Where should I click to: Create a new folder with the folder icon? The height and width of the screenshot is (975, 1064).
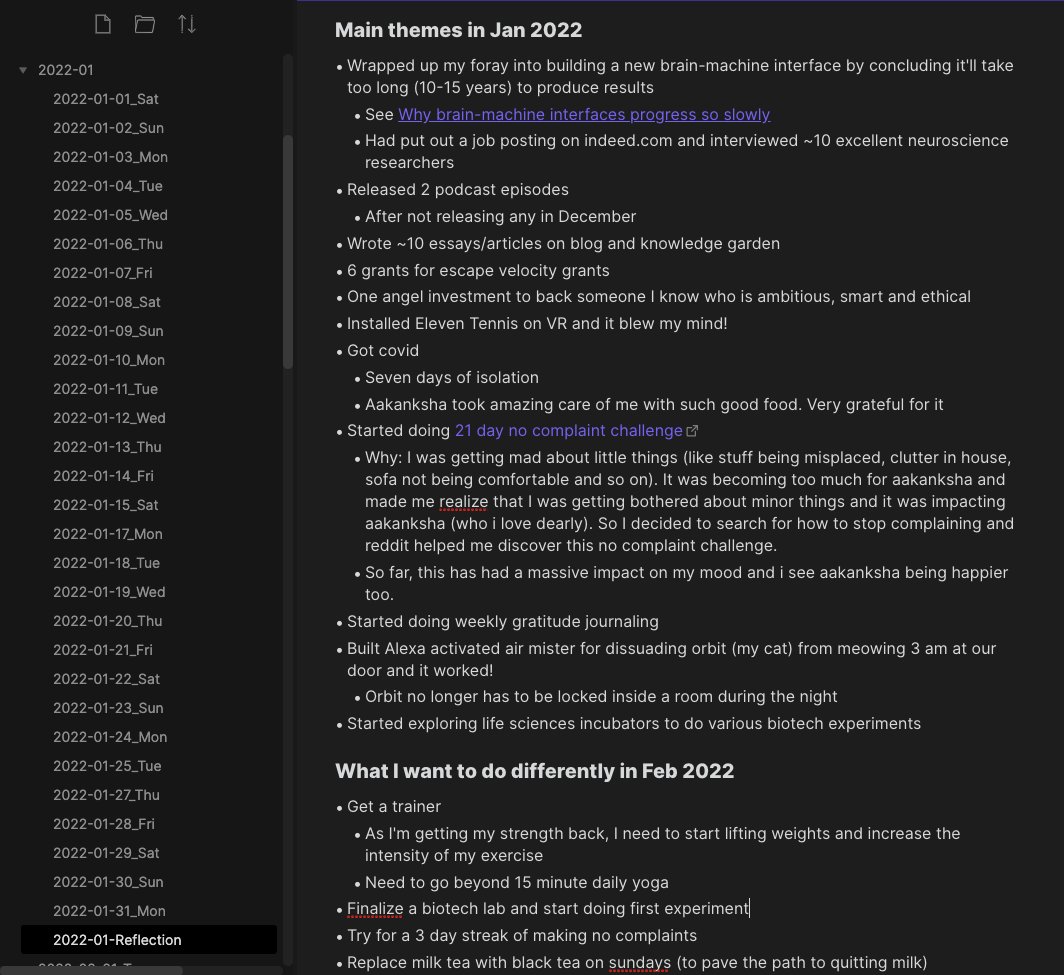pyautogui.click(x=145, y=24)
